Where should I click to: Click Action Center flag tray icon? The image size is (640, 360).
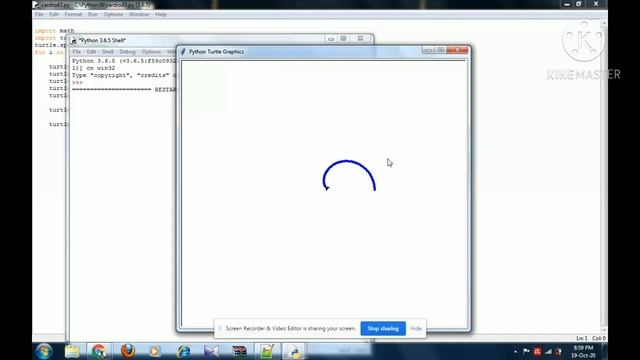(x=526, y=351)
